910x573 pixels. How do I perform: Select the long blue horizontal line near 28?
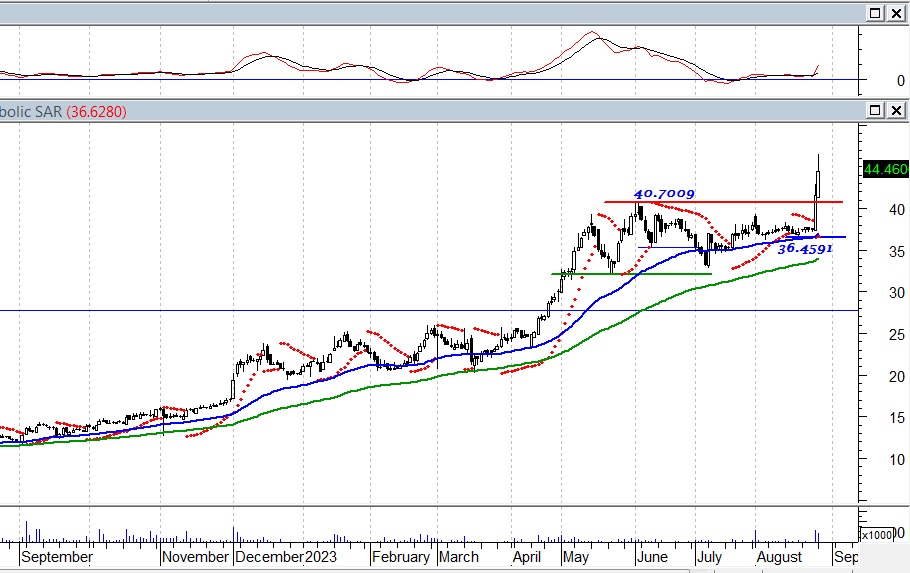300,311
